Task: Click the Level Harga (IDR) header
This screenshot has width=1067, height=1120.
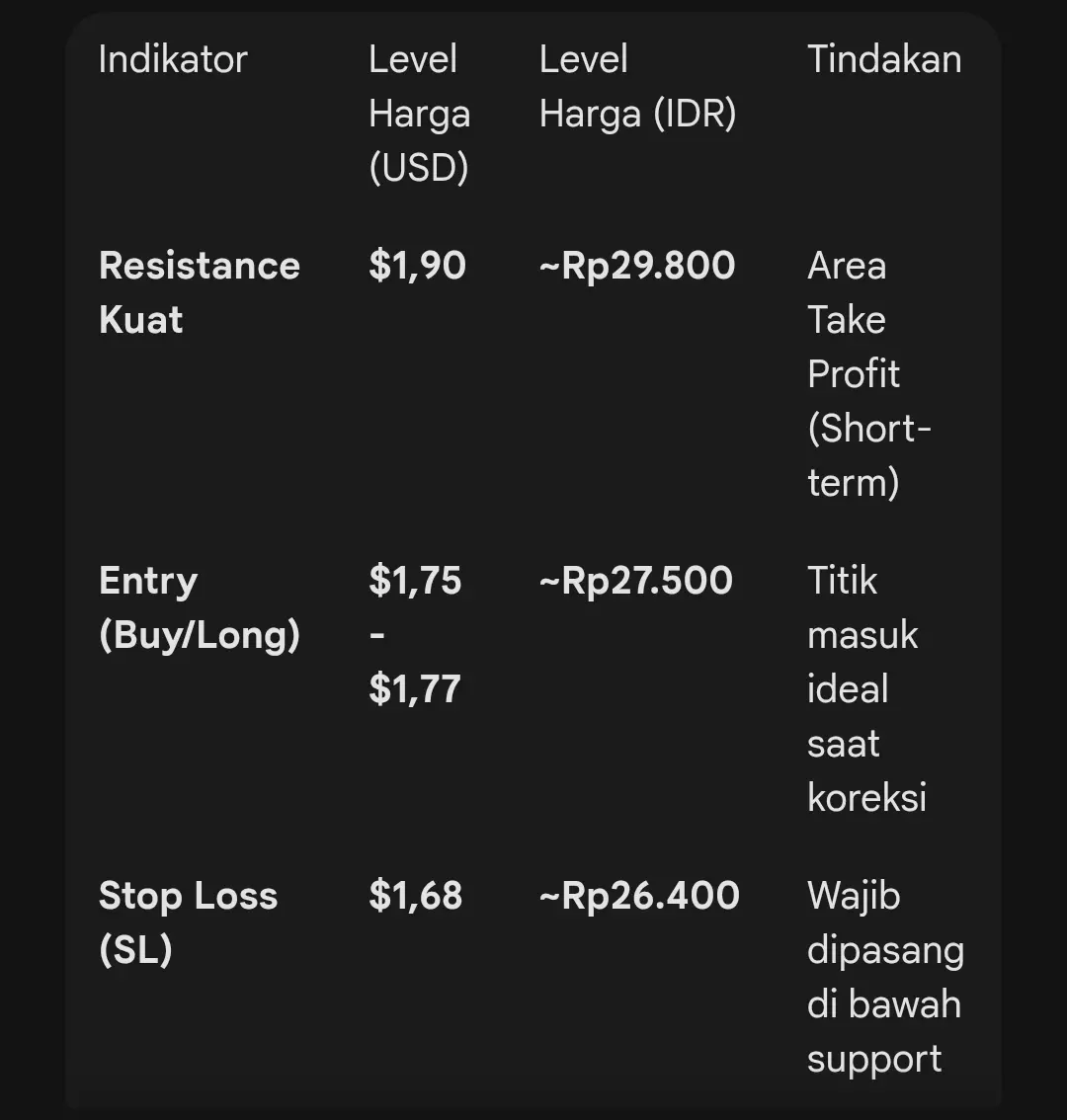Action: [x=637, y=87]
